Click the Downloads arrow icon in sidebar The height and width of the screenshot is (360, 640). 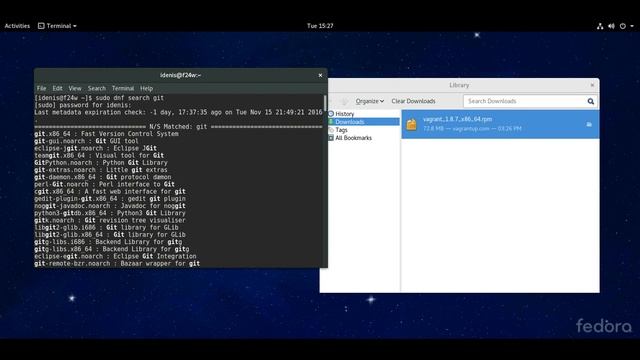tap(331, 122)
